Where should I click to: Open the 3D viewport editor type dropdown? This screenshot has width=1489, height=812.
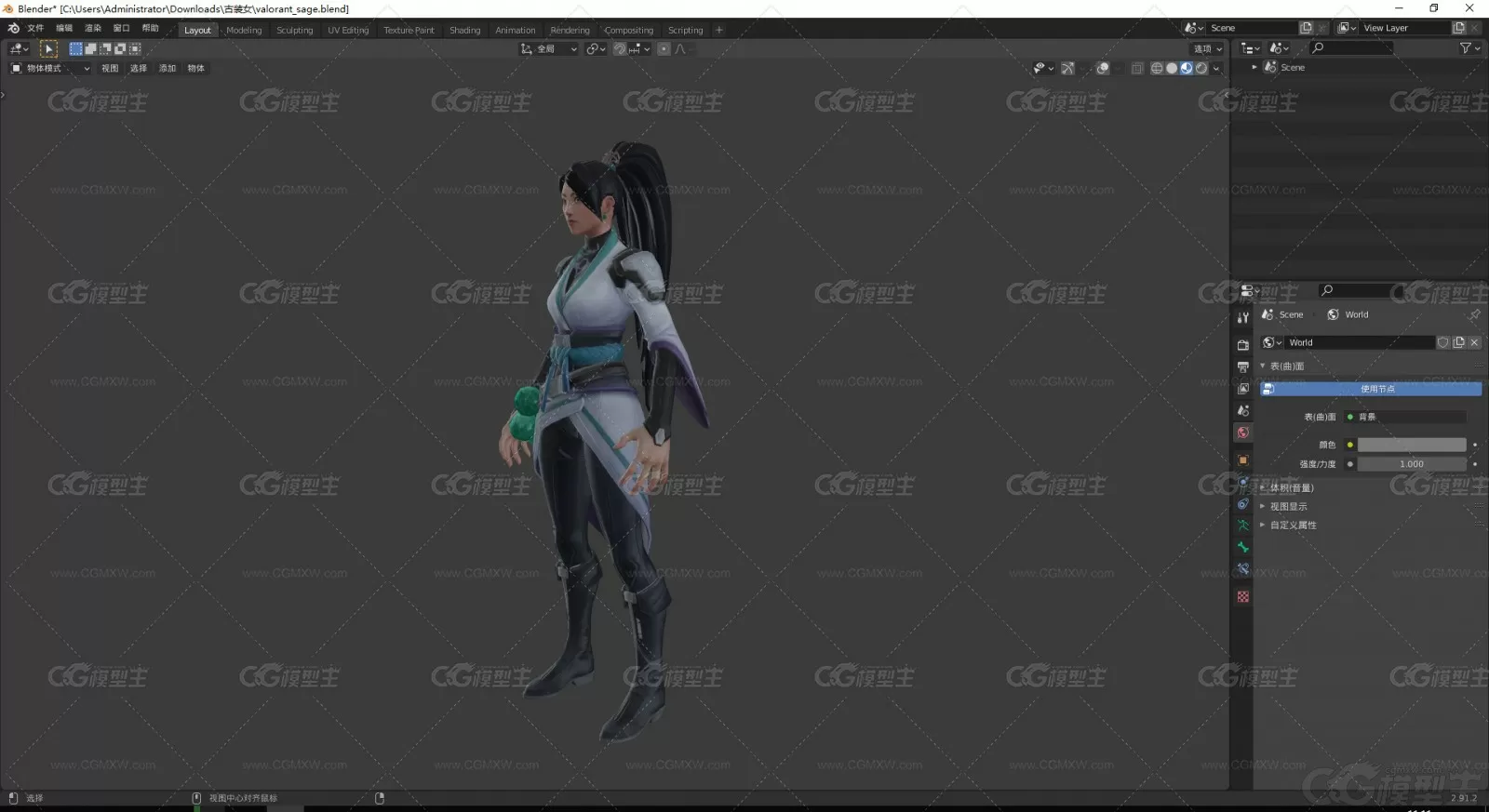tap(18, 48)
